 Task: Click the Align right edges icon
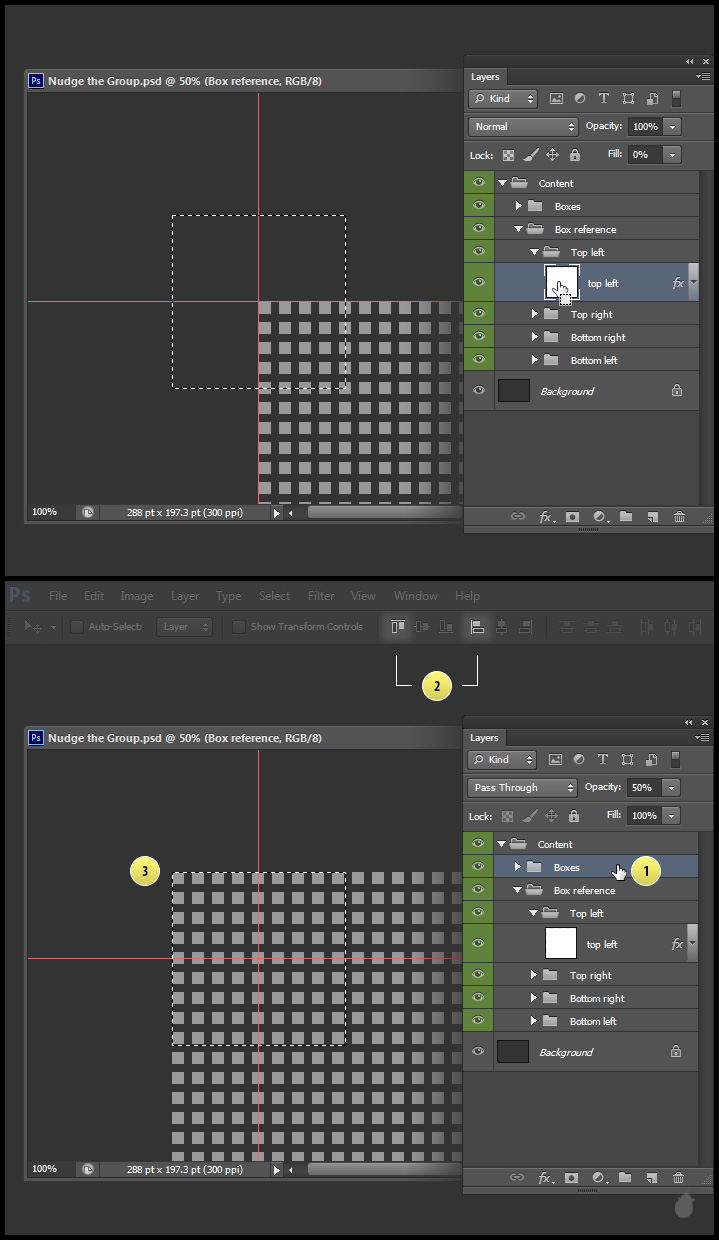[524, 627]
